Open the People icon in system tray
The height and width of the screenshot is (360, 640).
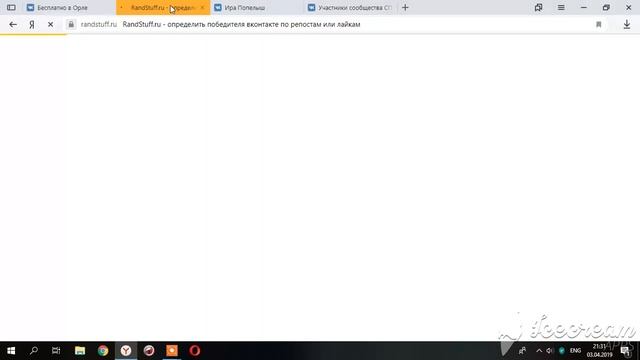(x=522, y=351)
